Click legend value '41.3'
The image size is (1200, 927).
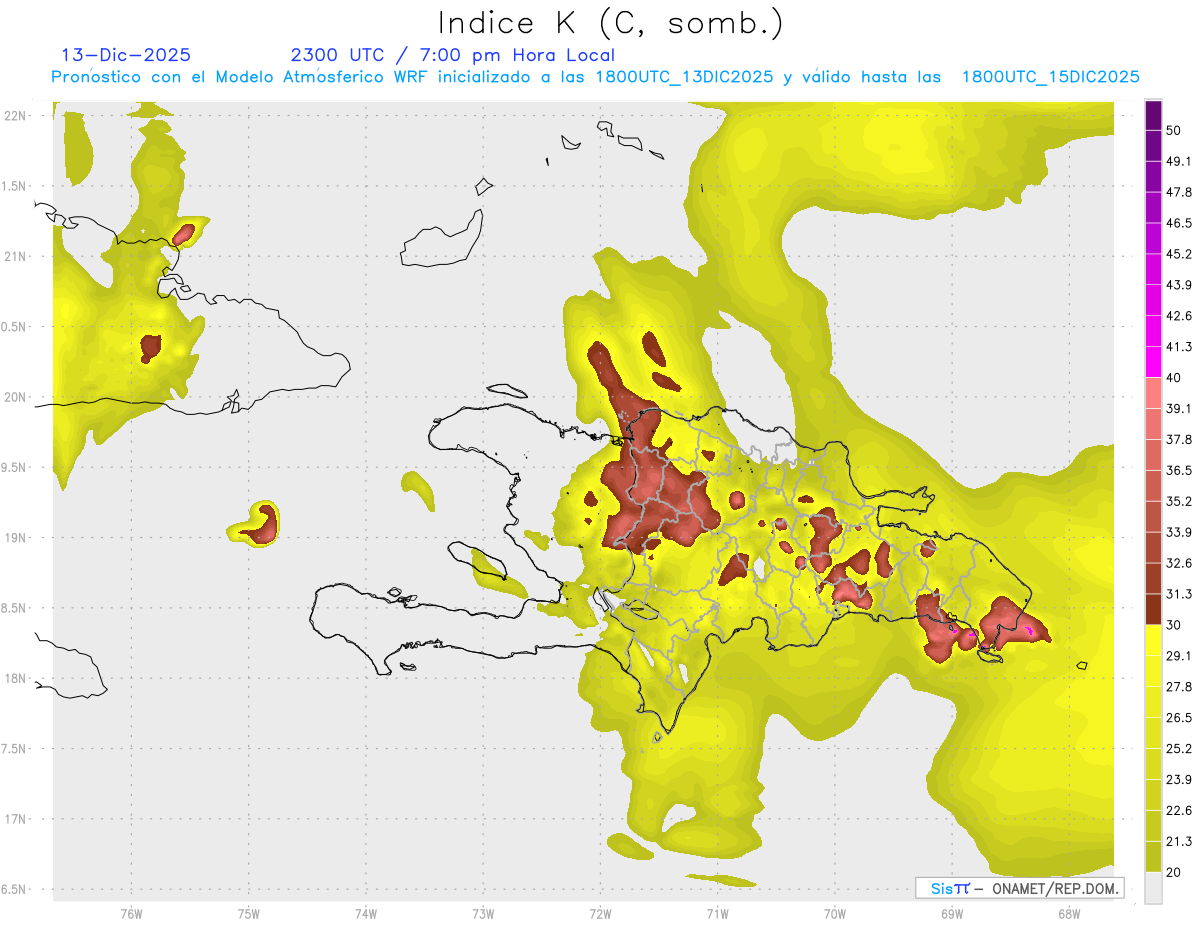coord(1178,347)
